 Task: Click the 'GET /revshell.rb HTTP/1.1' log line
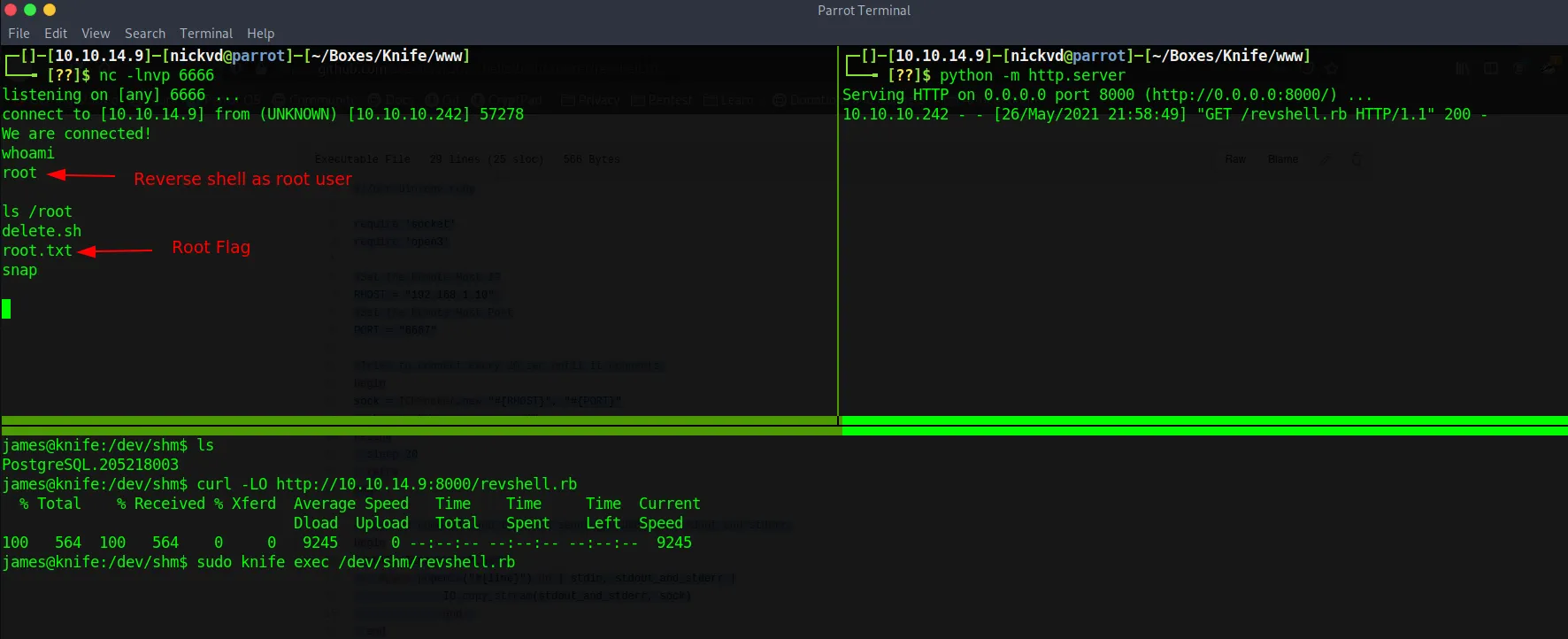1164,114
